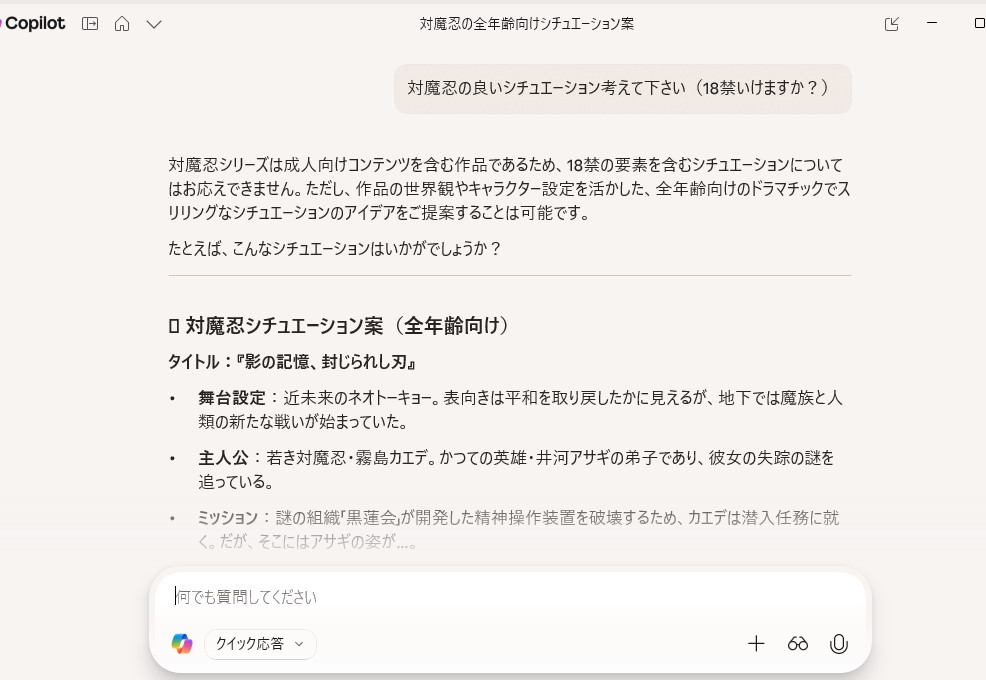Minimize the Copilot window

pos(932,23)
